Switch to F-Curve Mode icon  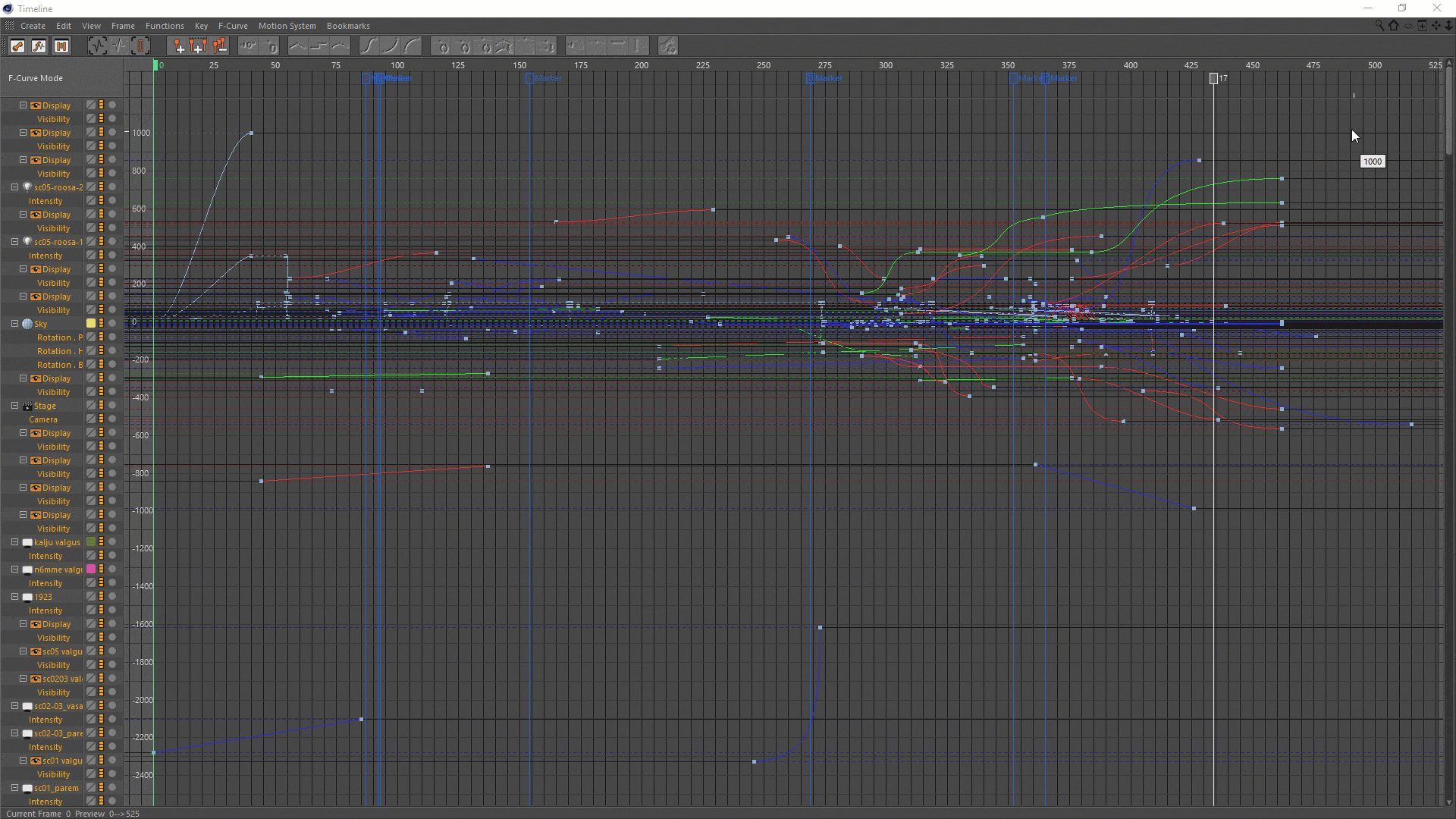[39, 46]
